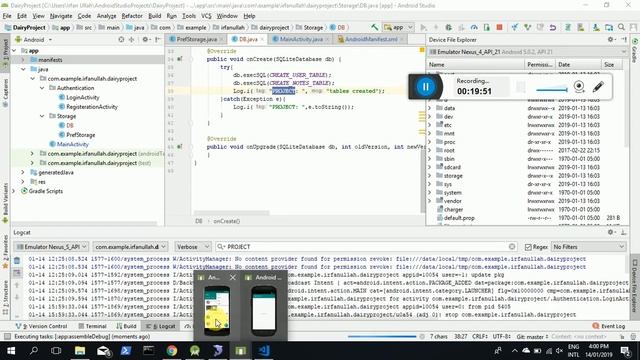
Task: Click the Search Everywhere magnifier icon
Action: tap(622, 27)
